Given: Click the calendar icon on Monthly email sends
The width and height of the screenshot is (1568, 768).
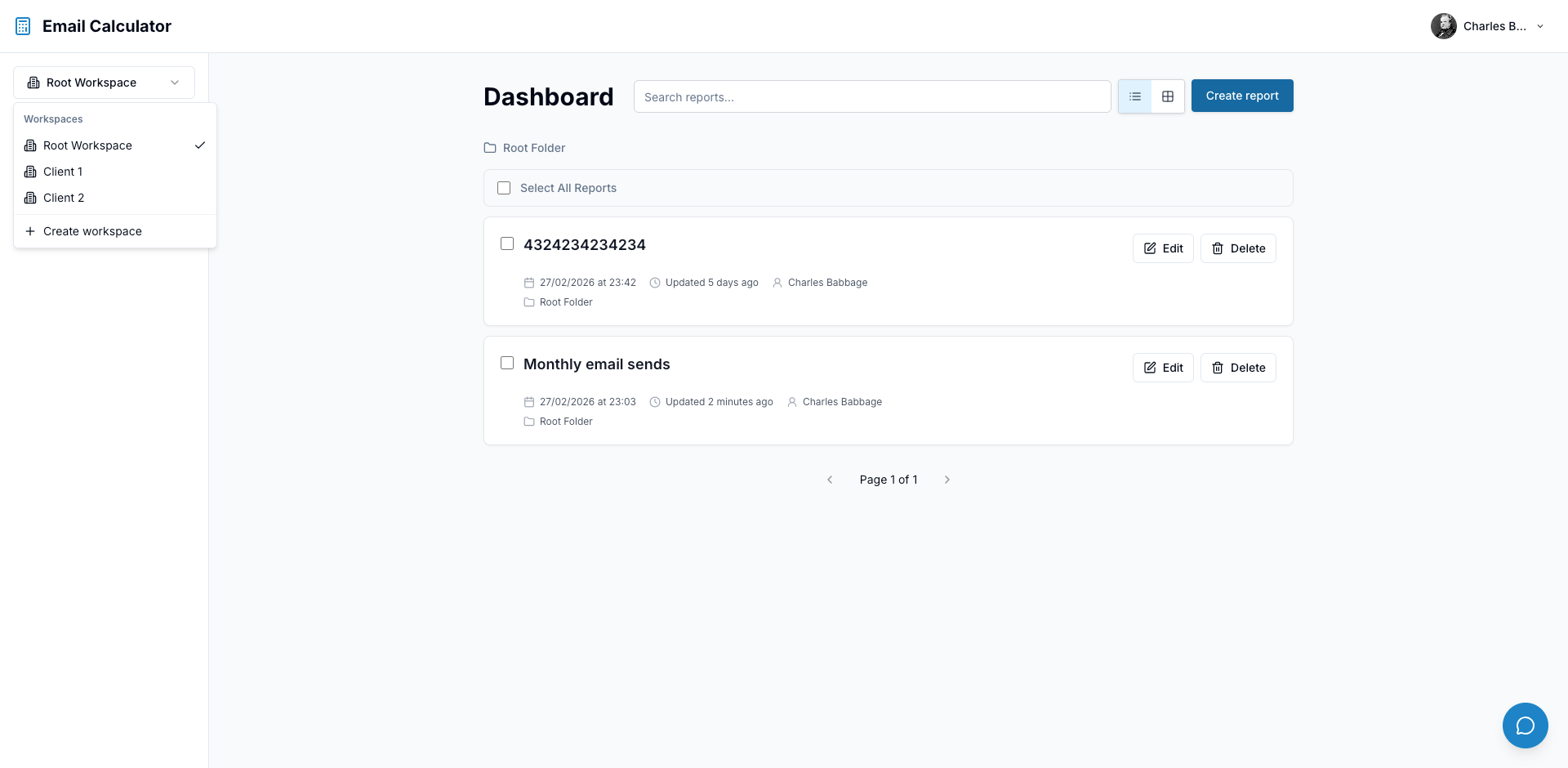Looking at the screenshot, I should tap(528, 401).
